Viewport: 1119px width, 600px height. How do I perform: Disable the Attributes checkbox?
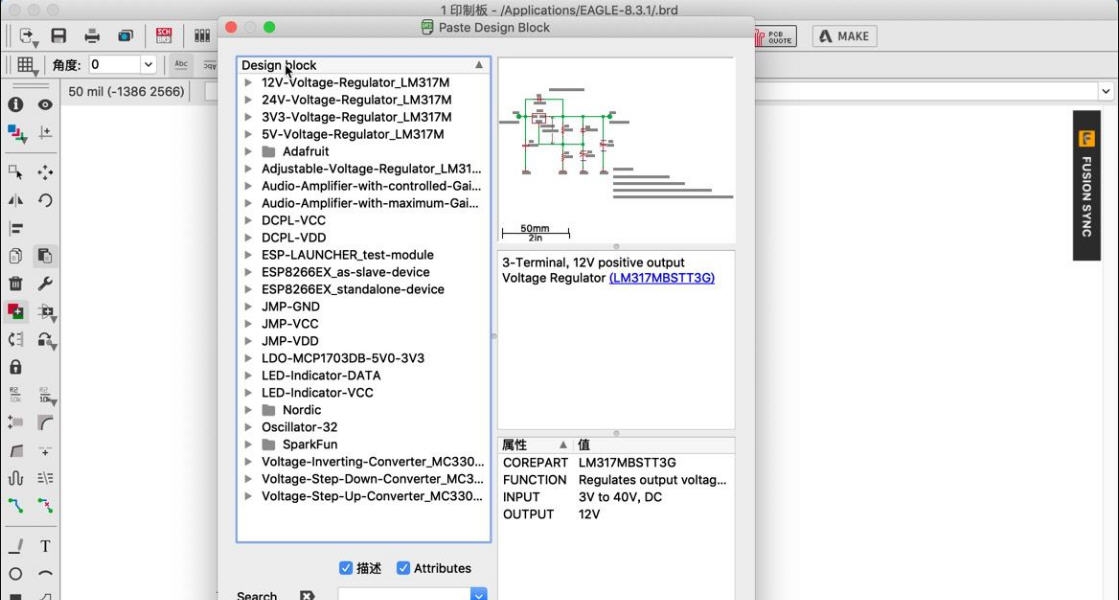(x=403, y=567)
